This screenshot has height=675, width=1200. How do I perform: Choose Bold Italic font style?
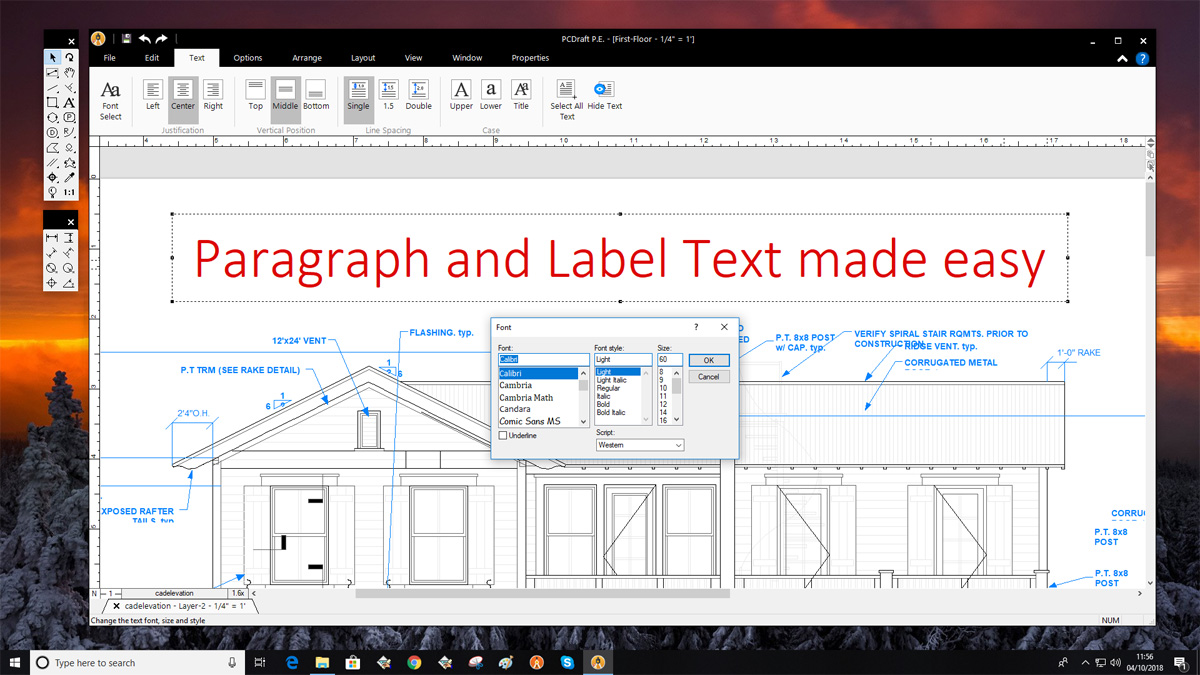point(611,413)
